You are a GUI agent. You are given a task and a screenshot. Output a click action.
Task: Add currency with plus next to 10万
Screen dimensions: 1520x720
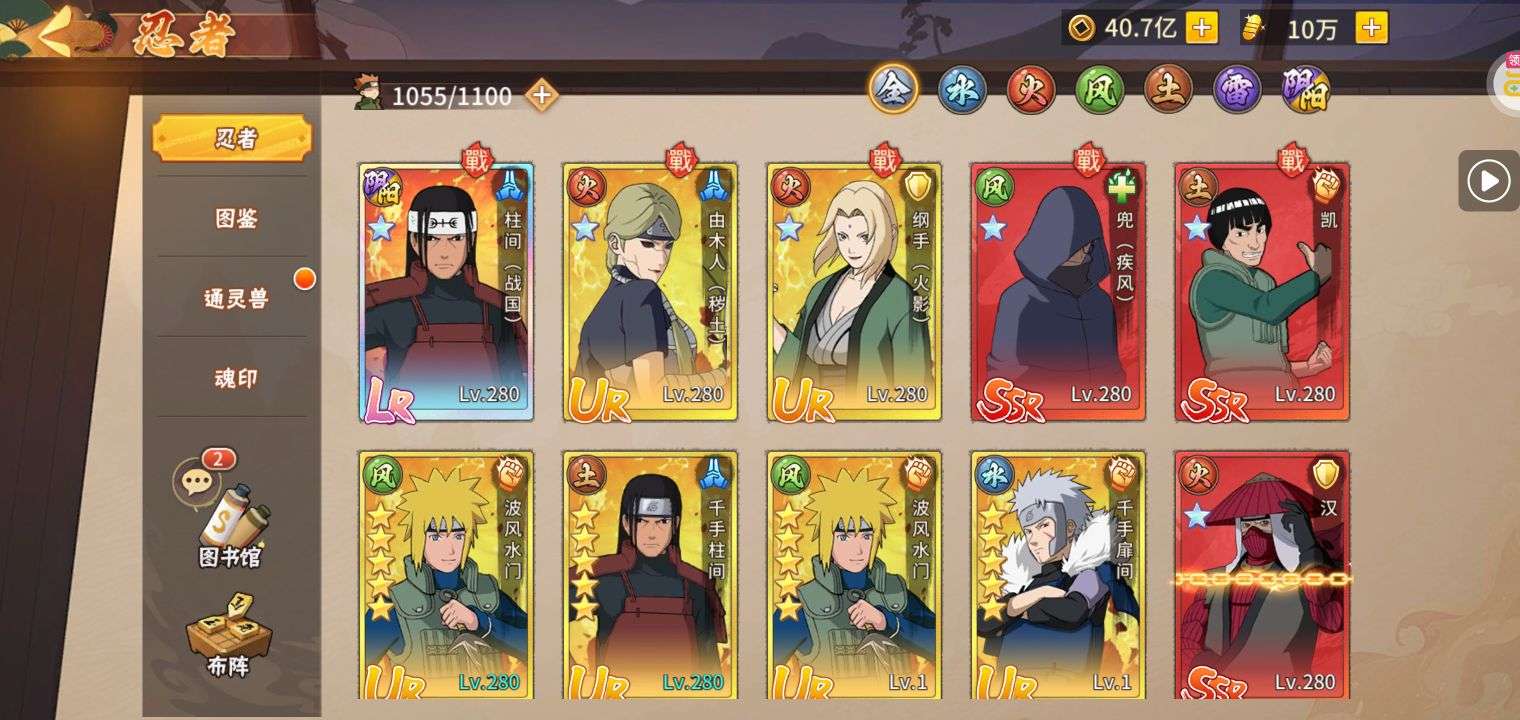click(1372, 28)
